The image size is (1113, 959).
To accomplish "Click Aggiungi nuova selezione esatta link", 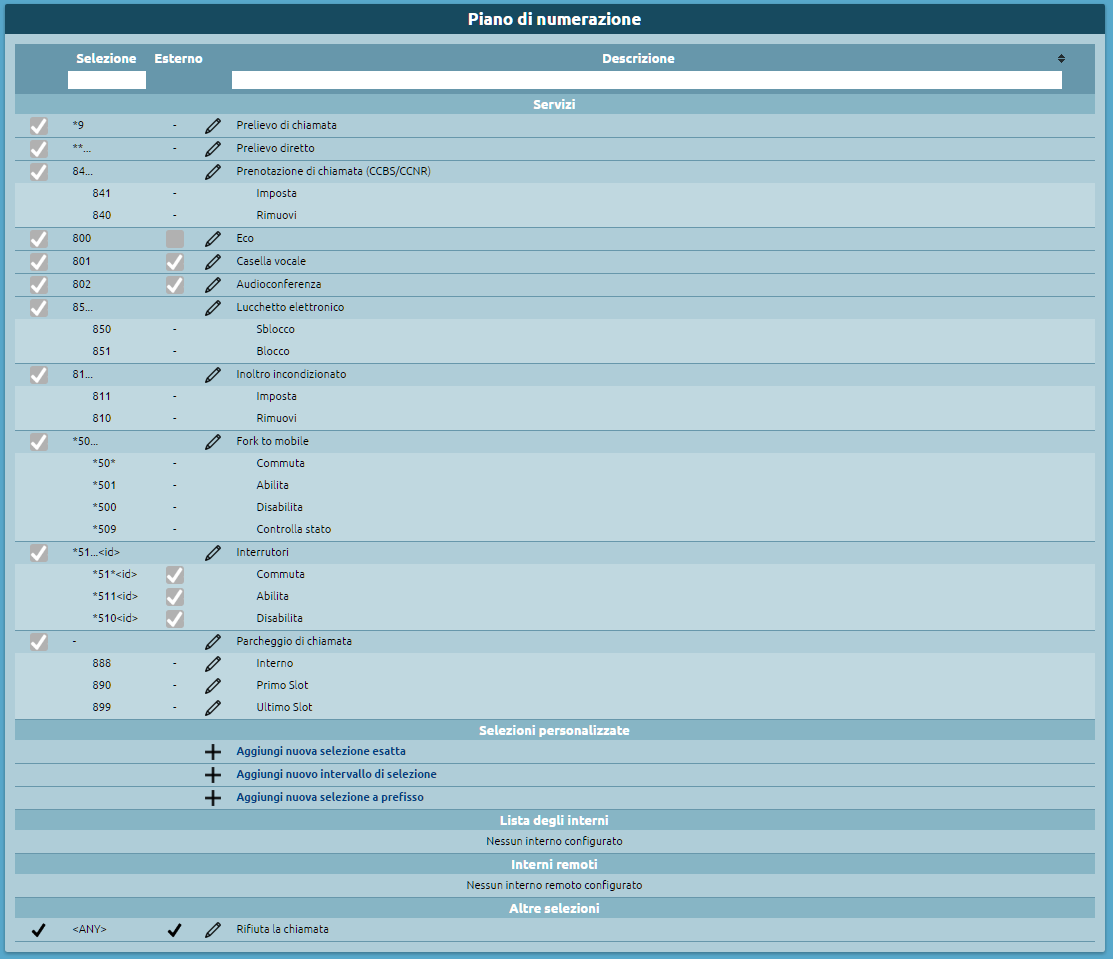I will point(321,751).
